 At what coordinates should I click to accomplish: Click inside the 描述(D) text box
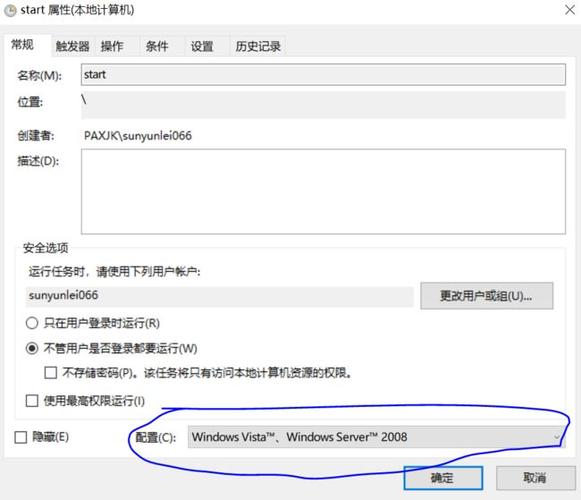coord(323,191)
